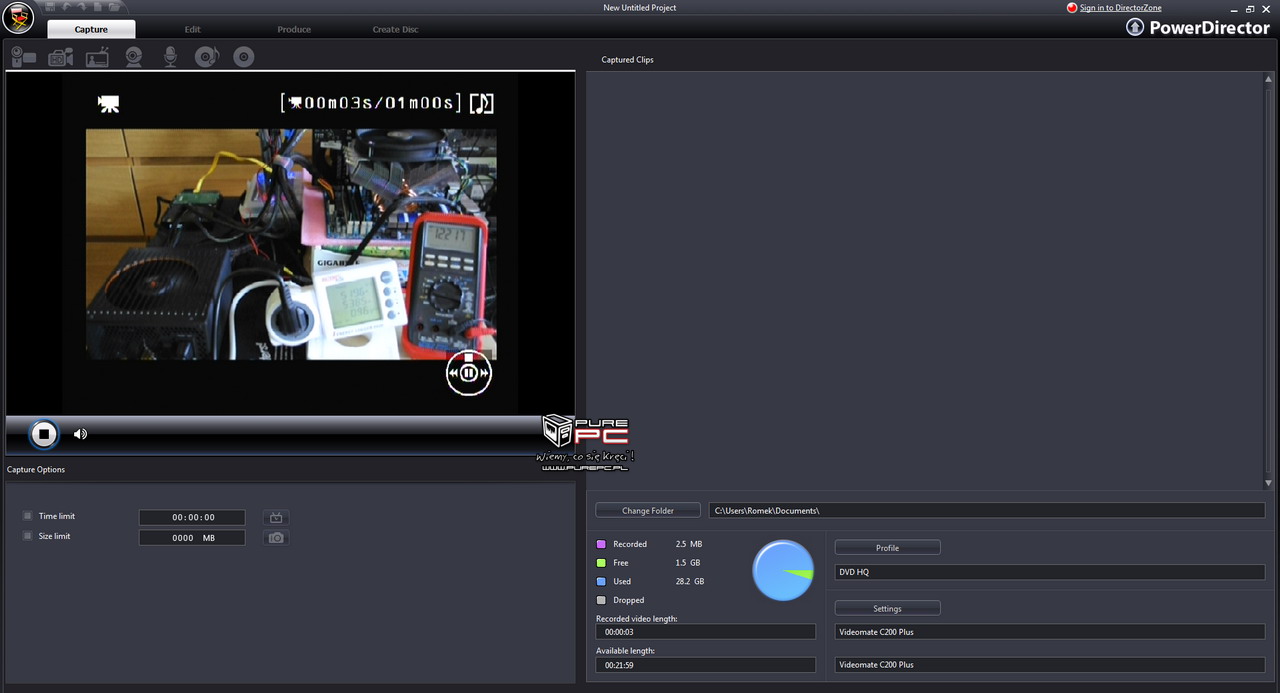This screenshot has width=1280, height=693.
Task: Select capture from DV camcorder icon
Action: pyautogui.click(x=23, y=57)
